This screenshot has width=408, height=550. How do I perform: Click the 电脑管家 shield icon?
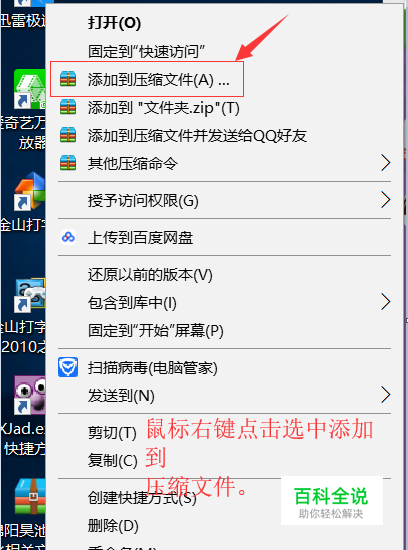point(68,367)
